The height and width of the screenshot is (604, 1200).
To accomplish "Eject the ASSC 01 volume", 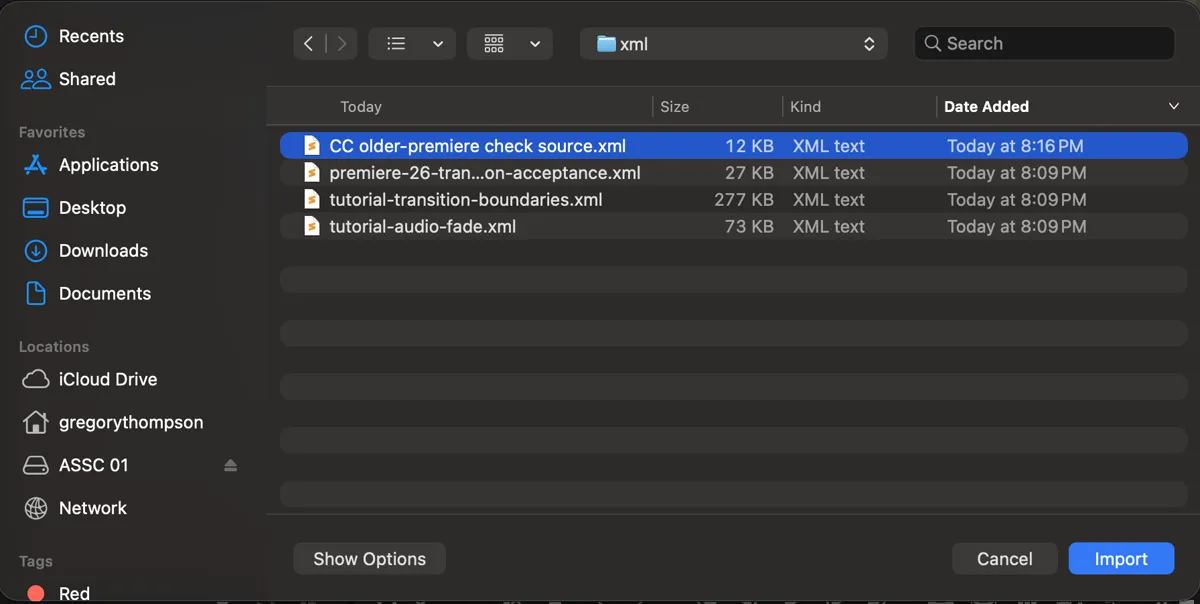I will [x=231, y=466].
